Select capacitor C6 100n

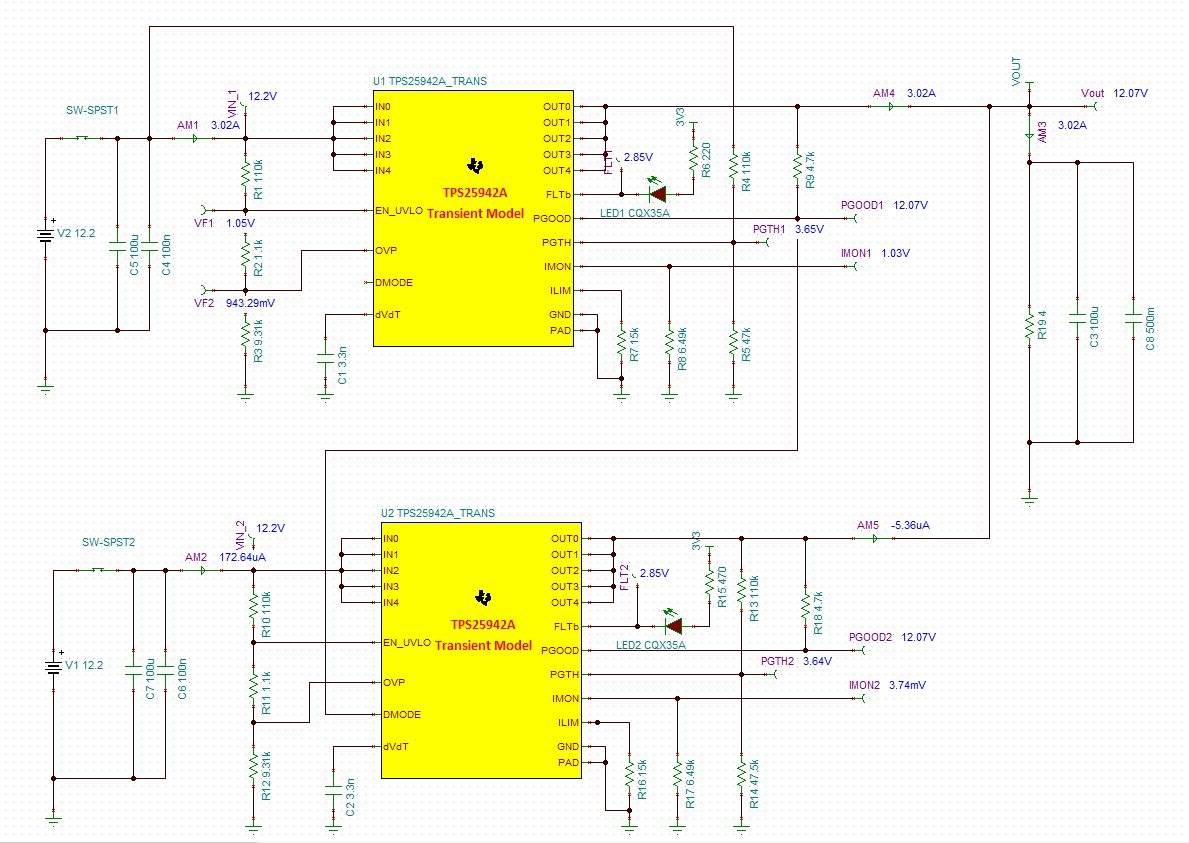click(165, 672)
